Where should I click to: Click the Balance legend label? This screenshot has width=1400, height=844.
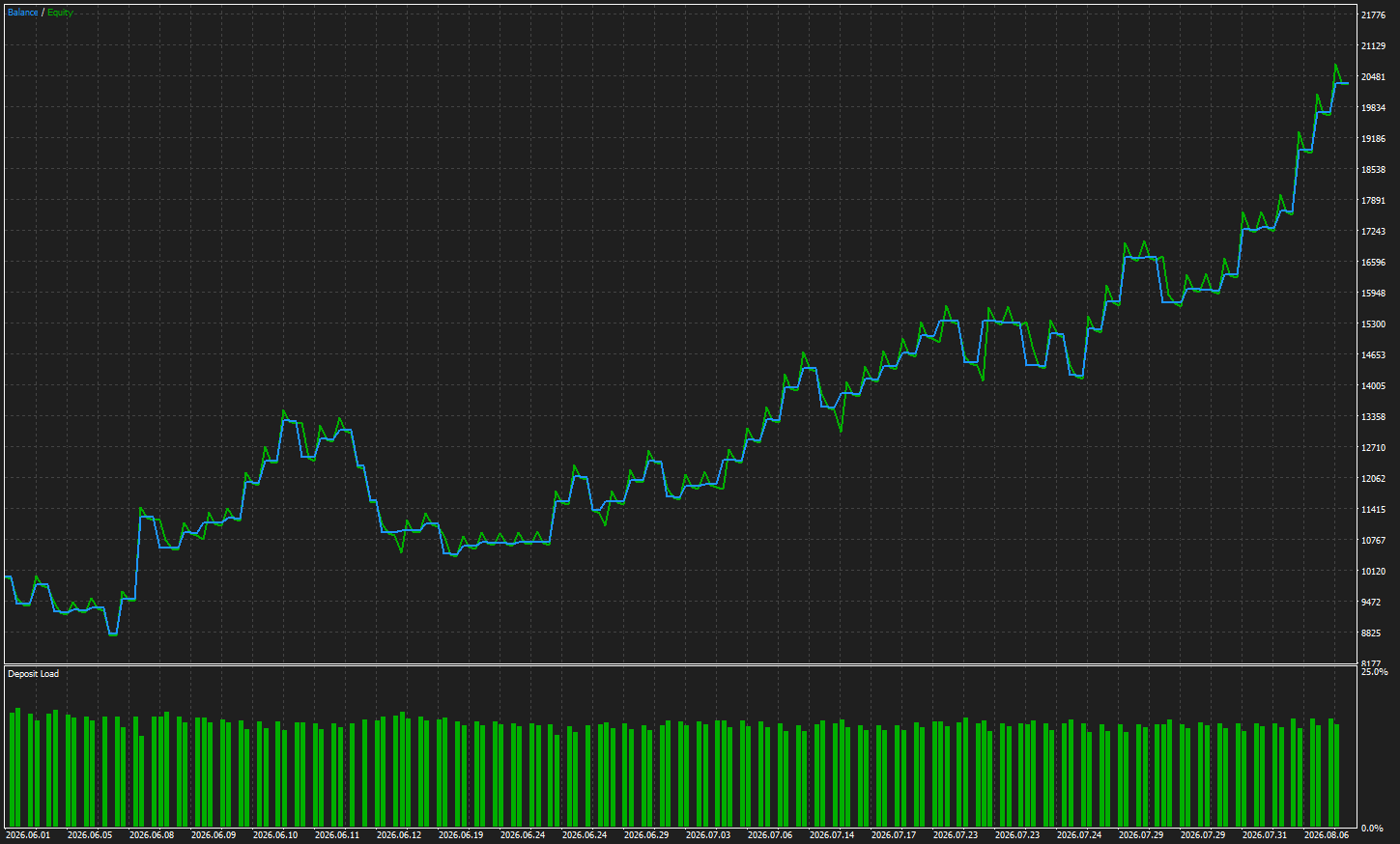pos(23,13)
